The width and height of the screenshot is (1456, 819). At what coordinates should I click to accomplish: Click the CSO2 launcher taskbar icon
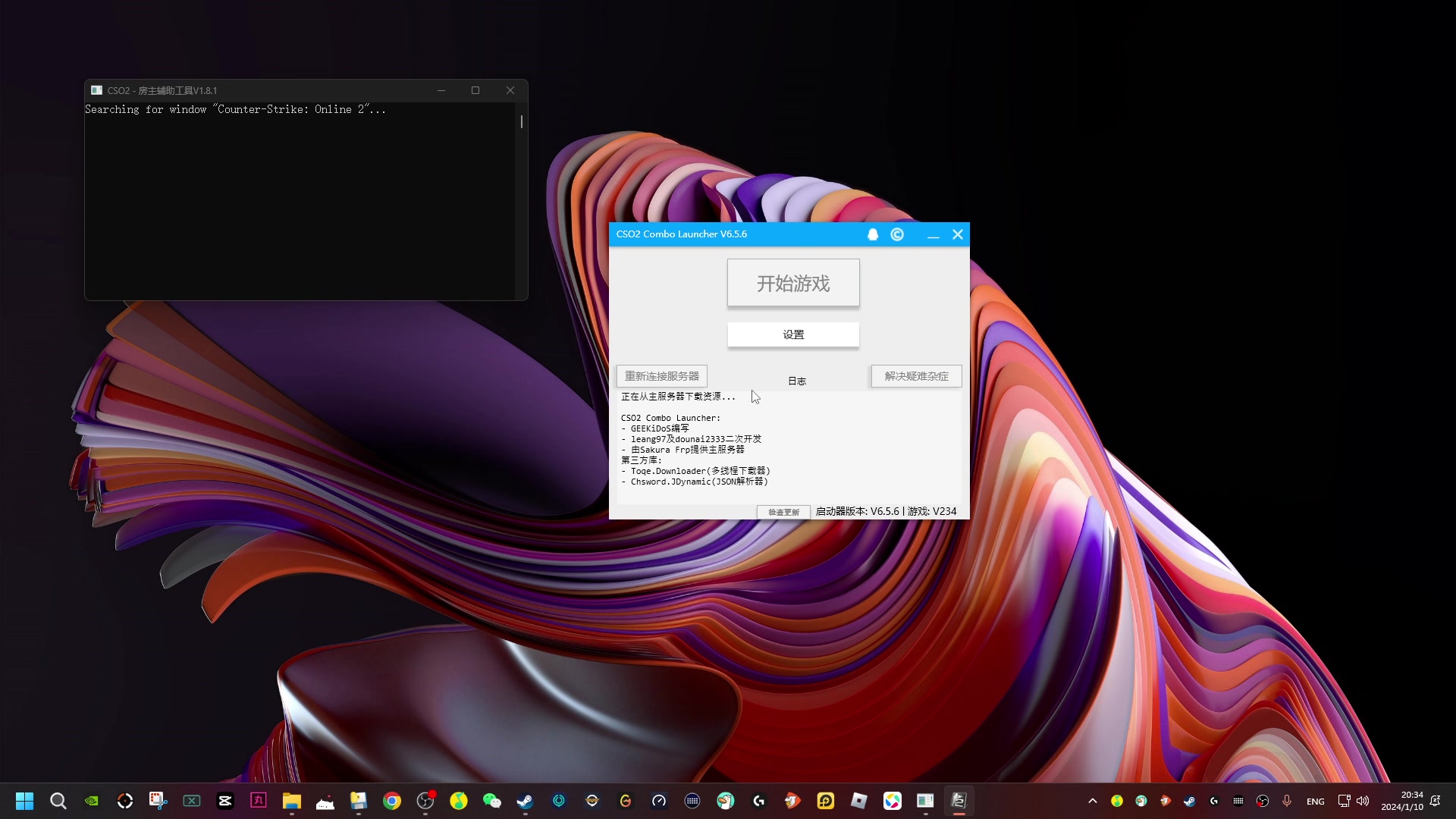[x=959, y=801]
